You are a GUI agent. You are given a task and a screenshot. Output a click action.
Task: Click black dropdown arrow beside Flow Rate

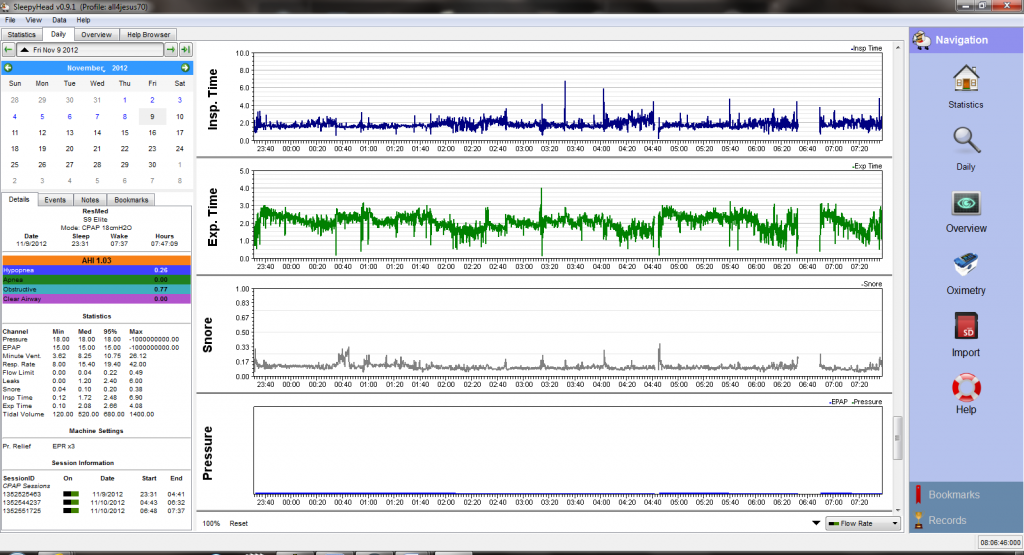pyautogui.click(x=816, y=523)
